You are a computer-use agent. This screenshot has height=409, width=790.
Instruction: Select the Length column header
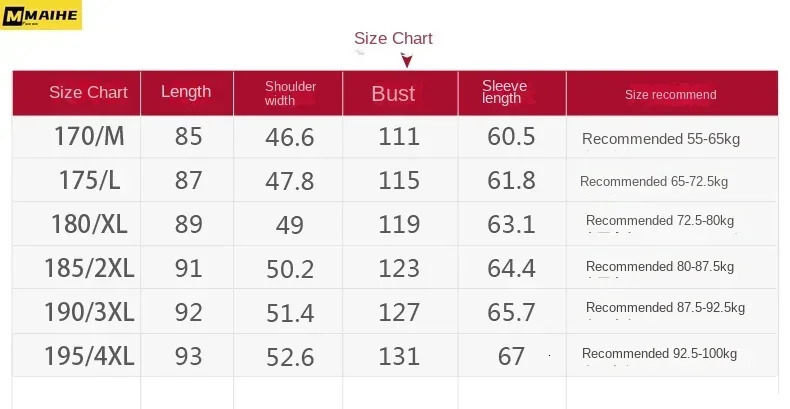pyautogui.click(x=186, y=92)
